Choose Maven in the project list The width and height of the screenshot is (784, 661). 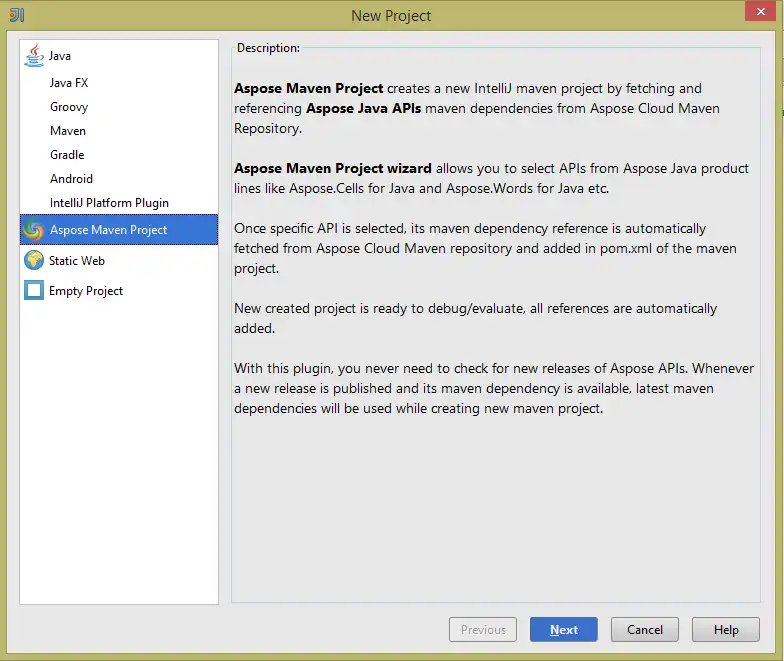(x=68, y=131)
